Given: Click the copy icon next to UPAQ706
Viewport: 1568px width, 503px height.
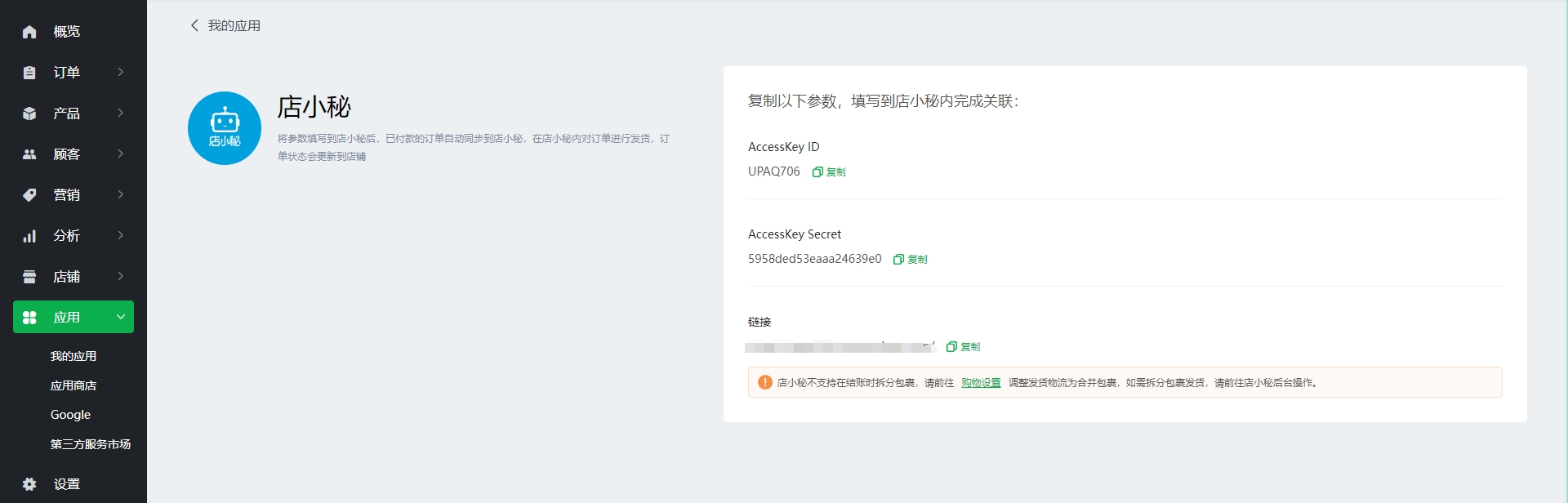Looking at the screenshot, I should 817,172.
